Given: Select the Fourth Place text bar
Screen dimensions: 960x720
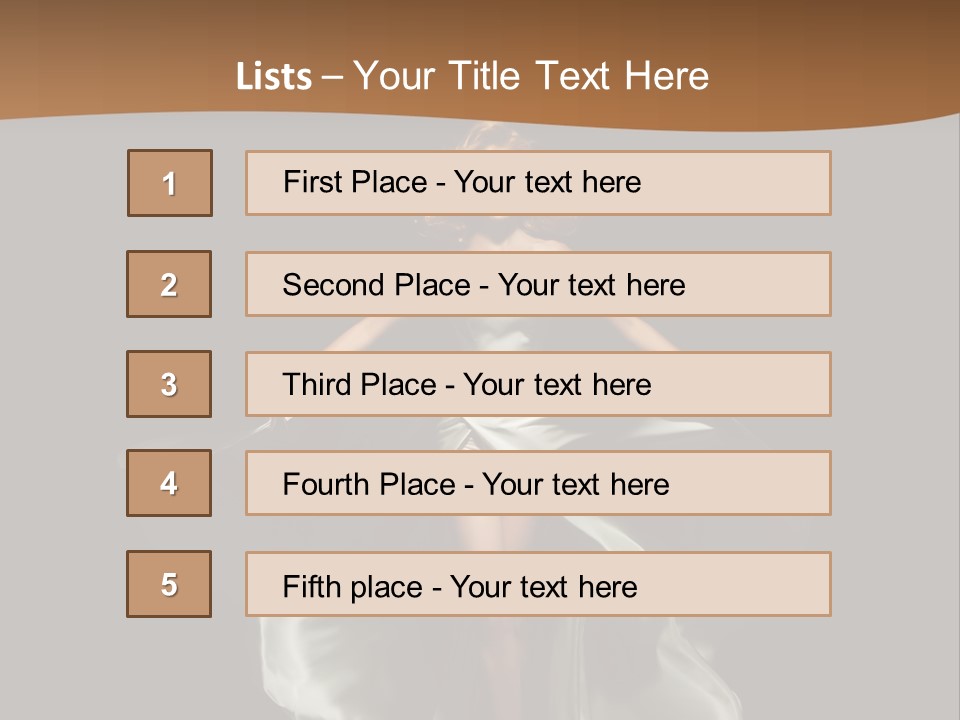Looking at the screenshot, I should click(x=538, y=483).
